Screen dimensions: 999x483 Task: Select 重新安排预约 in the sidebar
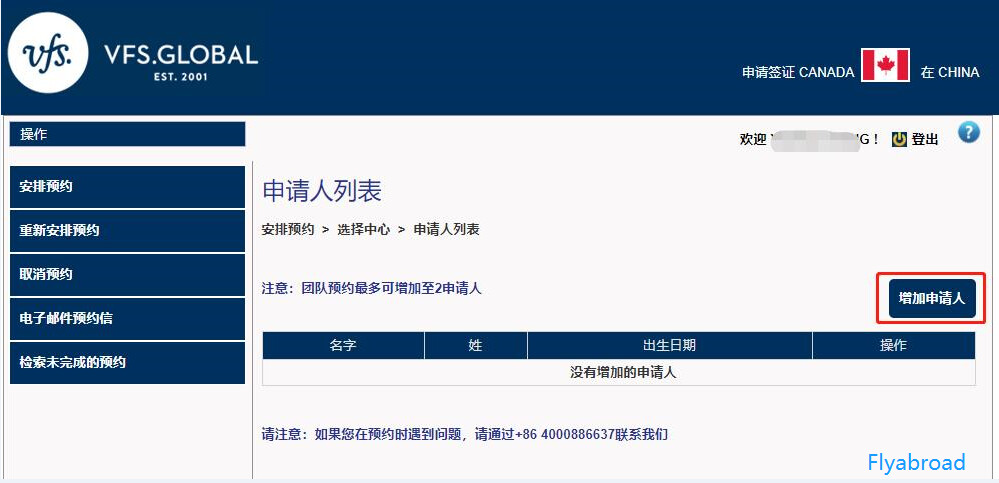pyautogui.click(x=127, y=230)
